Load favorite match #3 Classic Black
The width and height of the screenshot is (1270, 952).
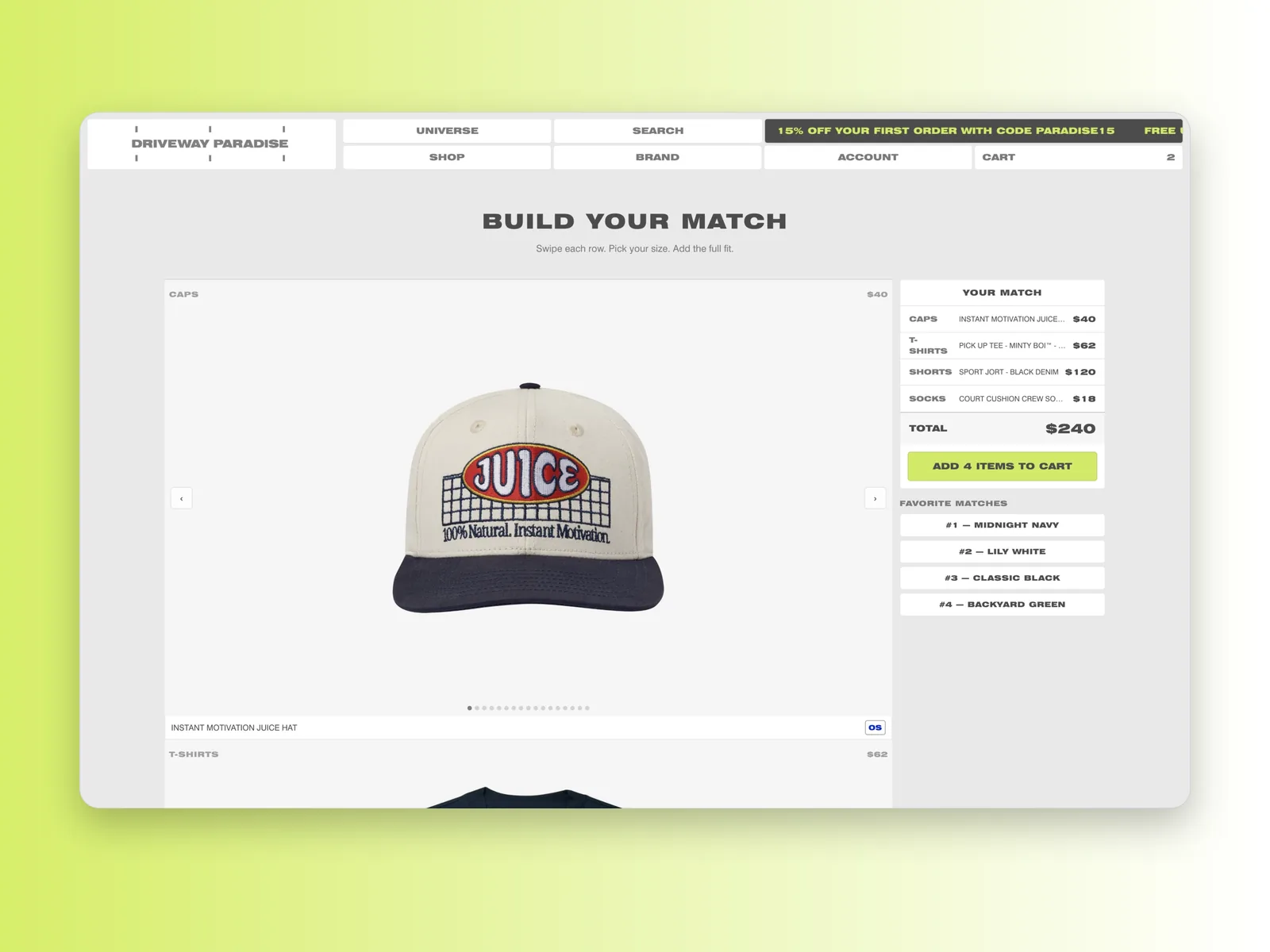click(x=1002, y=578)
